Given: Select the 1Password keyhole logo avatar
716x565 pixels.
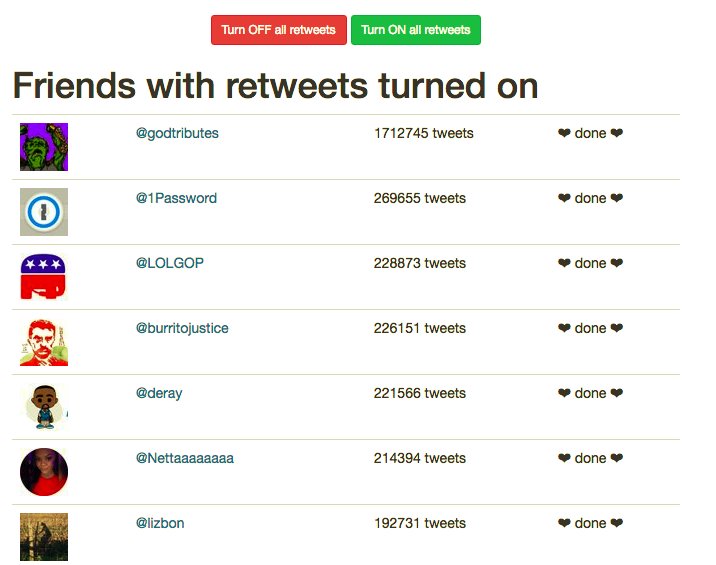Looking at the screenshot, I should coord(44,212).
